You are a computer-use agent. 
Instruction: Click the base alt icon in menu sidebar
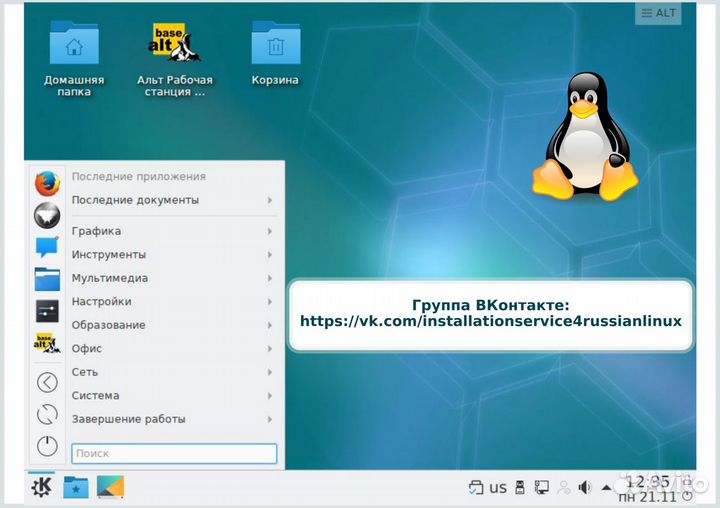47,343
